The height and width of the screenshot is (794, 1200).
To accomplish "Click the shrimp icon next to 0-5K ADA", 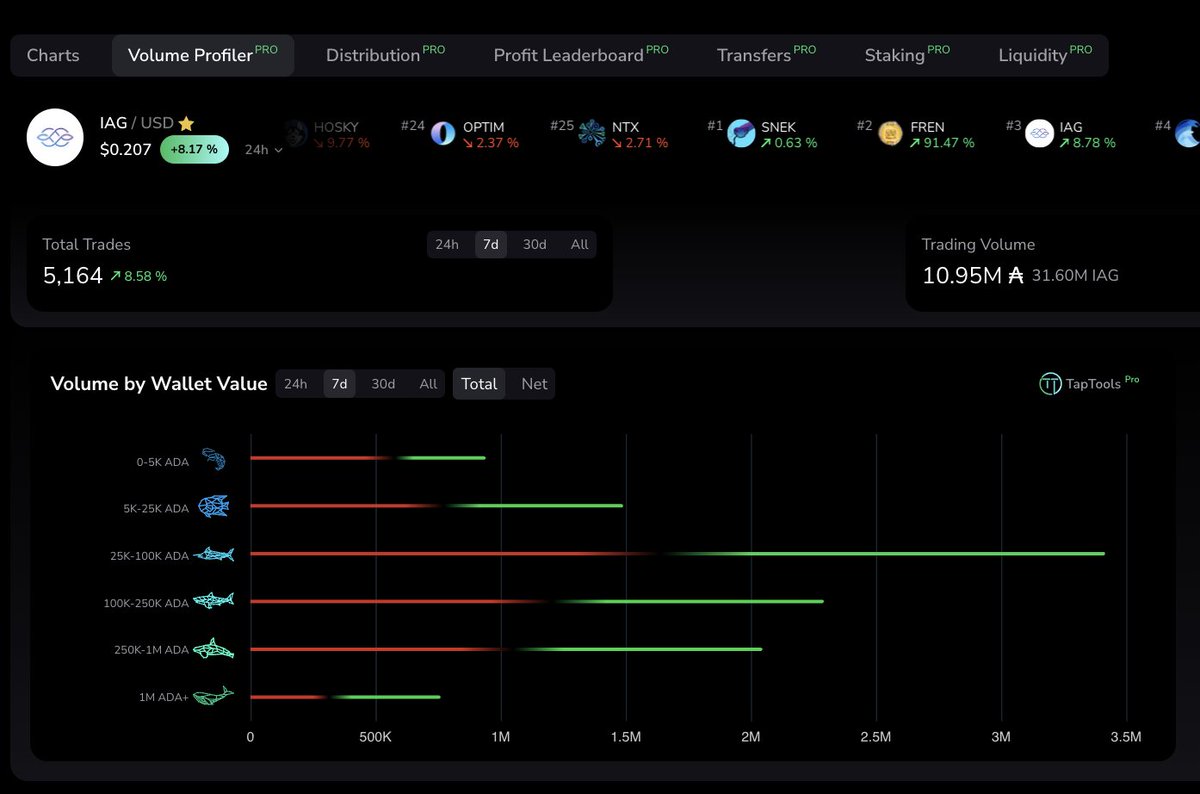I will [213, 460].
